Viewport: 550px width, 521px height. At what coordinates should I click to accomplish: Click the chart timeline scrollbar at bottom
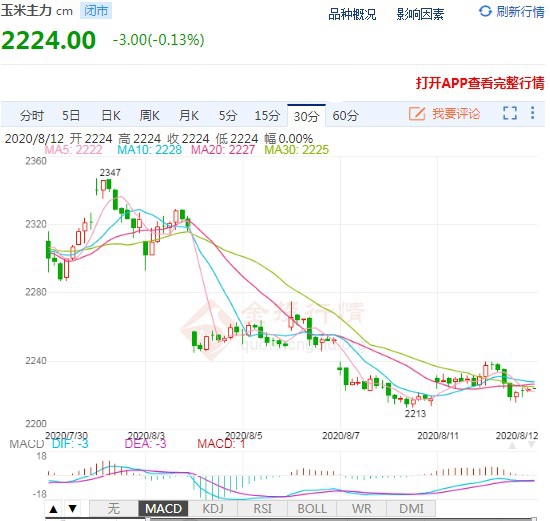click(x=291, y=519)
